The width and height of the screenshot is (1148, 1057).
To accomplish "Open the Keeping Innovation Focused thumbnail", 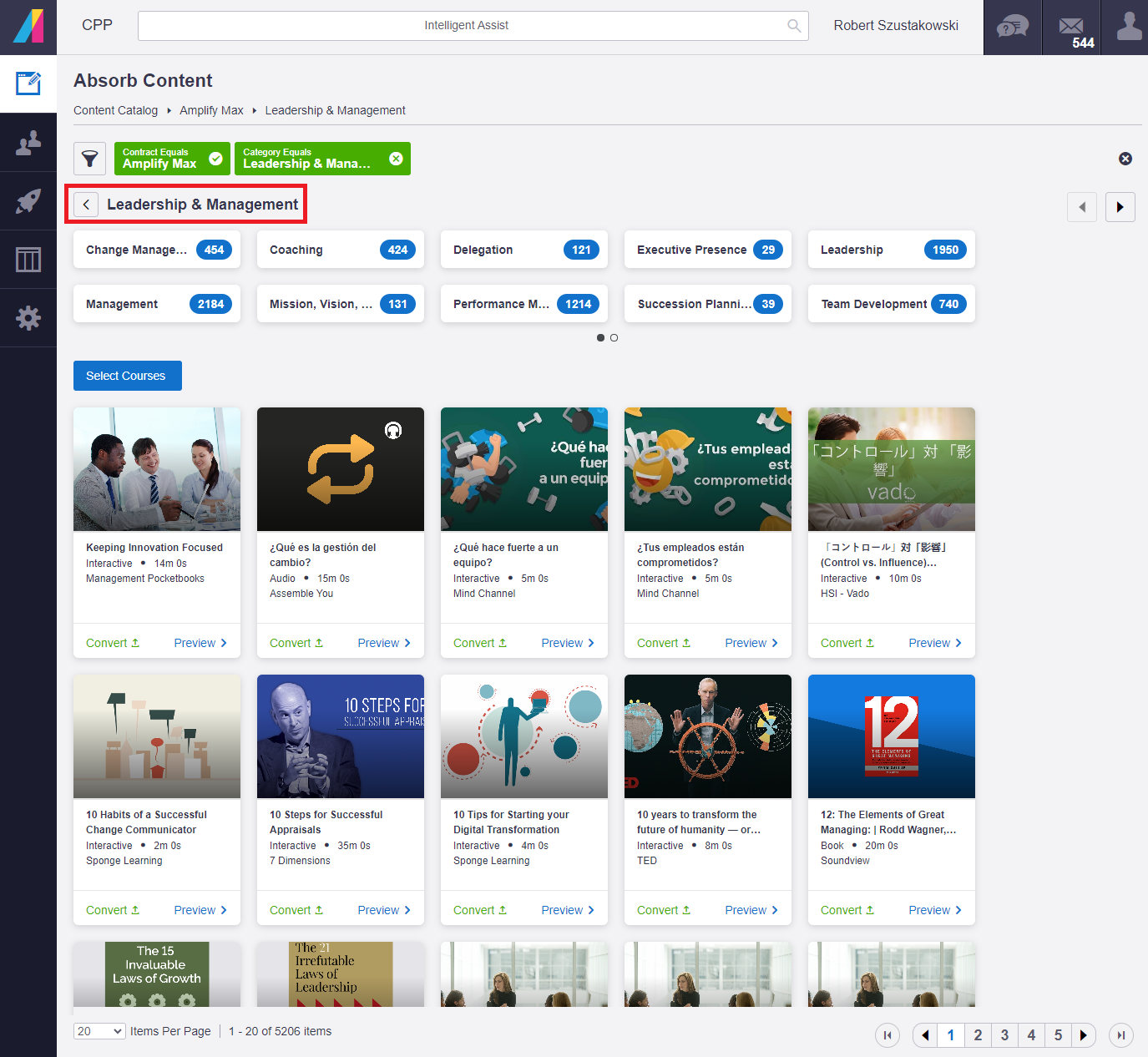I will [157, 469].
